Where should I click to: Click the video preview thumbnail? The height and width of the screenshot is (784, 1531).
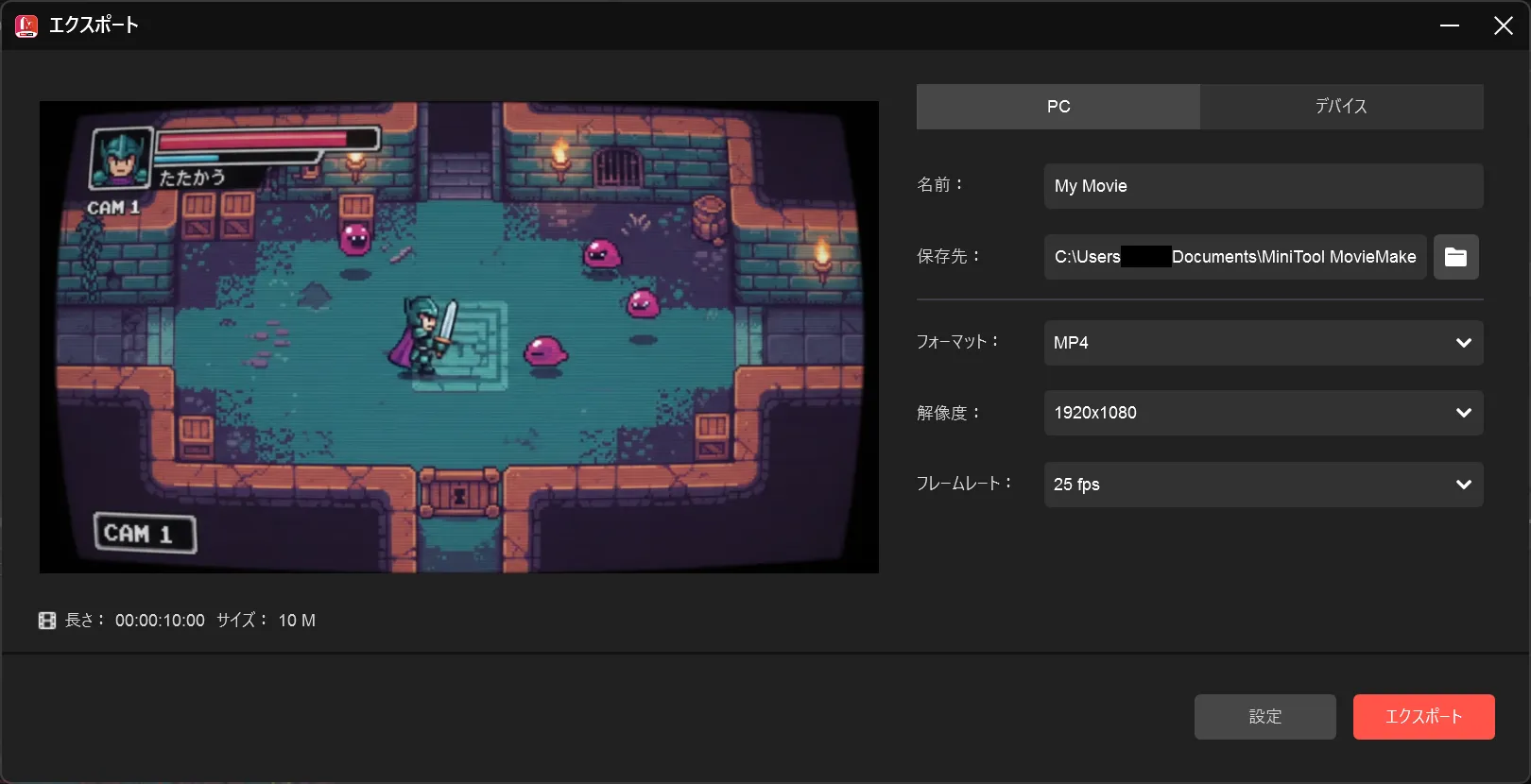coord(459,337)
